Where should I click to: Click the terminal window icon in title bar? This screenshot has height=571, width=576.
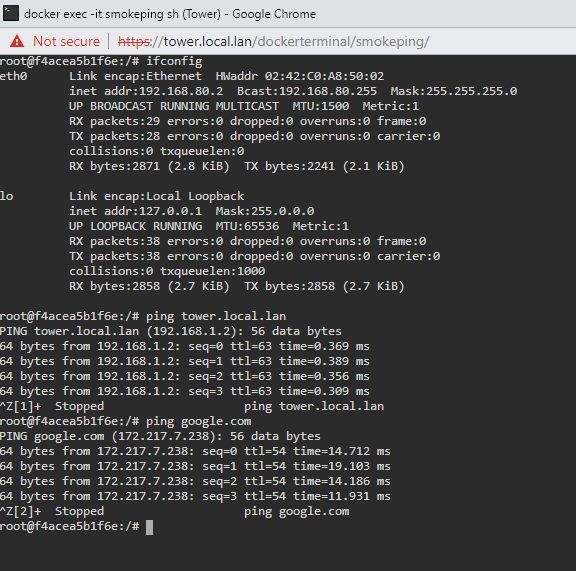10,13
